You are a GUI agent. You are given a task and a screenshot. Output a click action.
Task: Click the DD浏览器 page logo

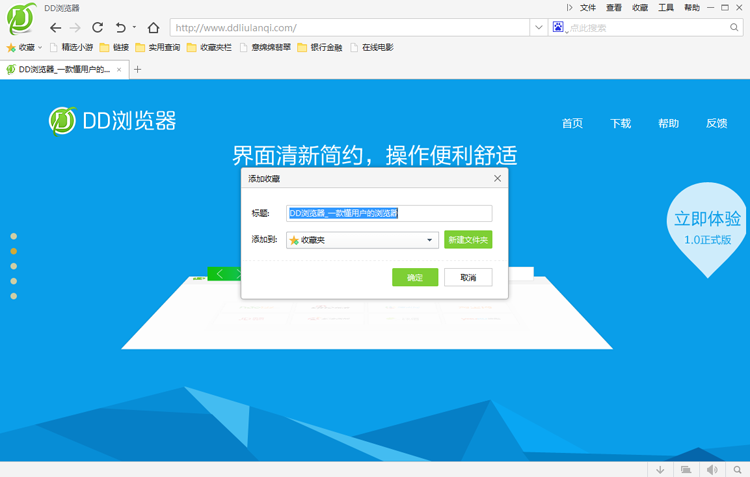(112, 121)
